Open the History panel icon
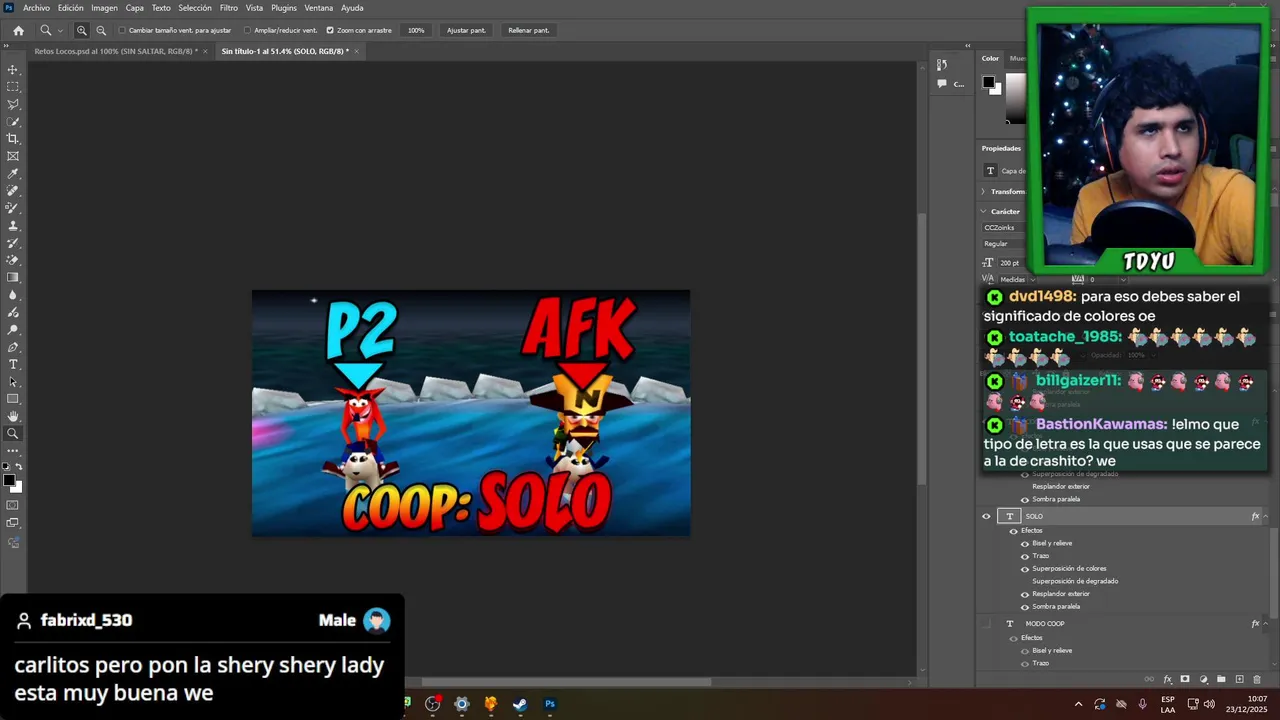 (942, 64)
